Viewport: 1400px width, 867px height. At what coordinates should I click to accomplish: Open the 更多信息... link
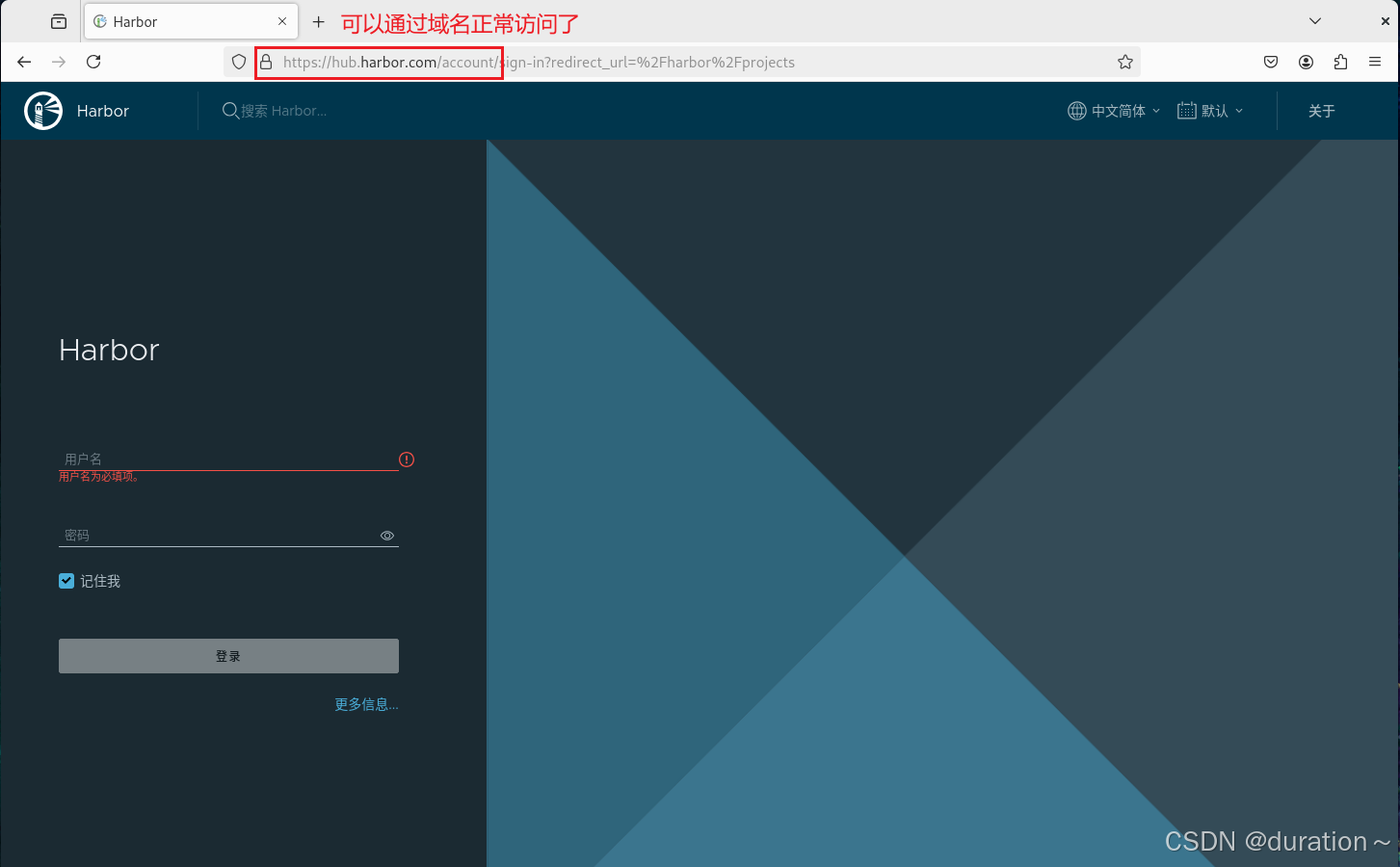366,704
